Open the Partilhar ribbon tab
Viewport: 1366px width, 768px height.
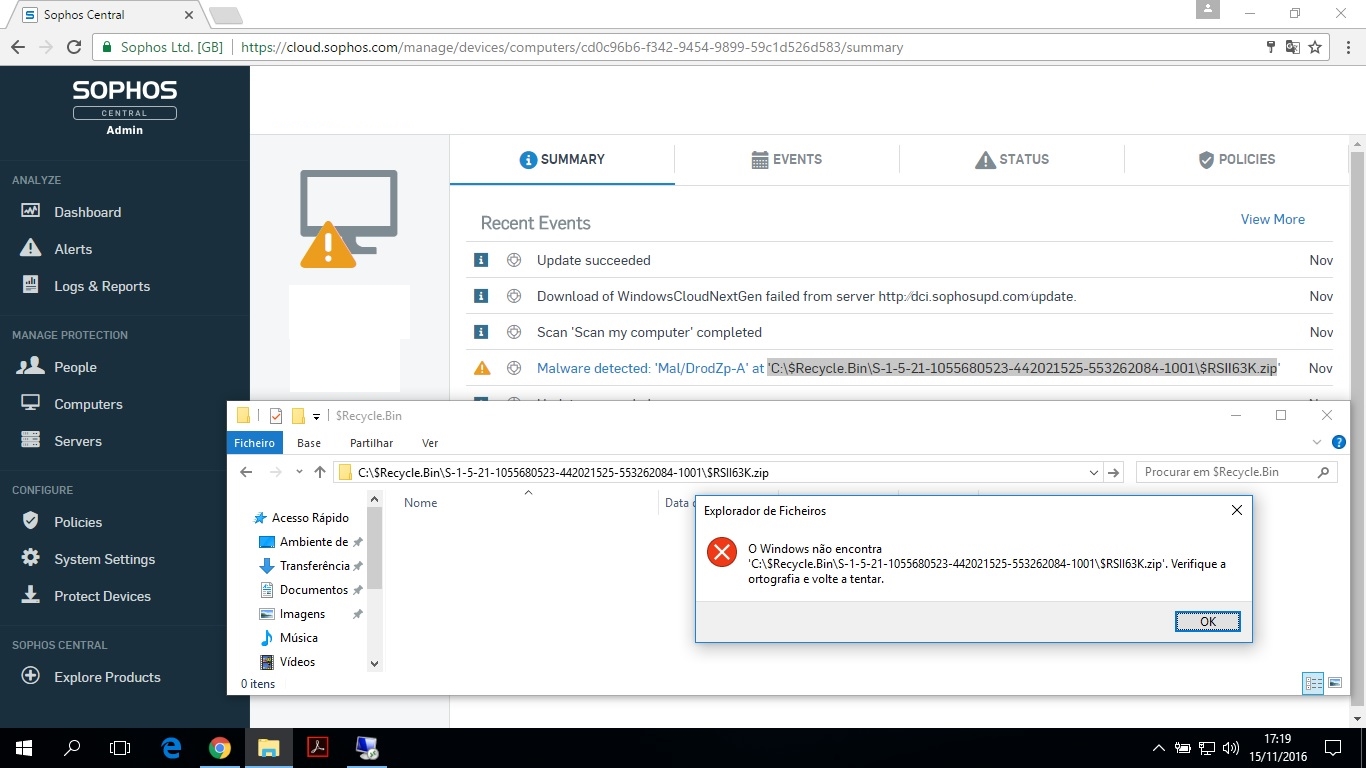coord(371,443)
